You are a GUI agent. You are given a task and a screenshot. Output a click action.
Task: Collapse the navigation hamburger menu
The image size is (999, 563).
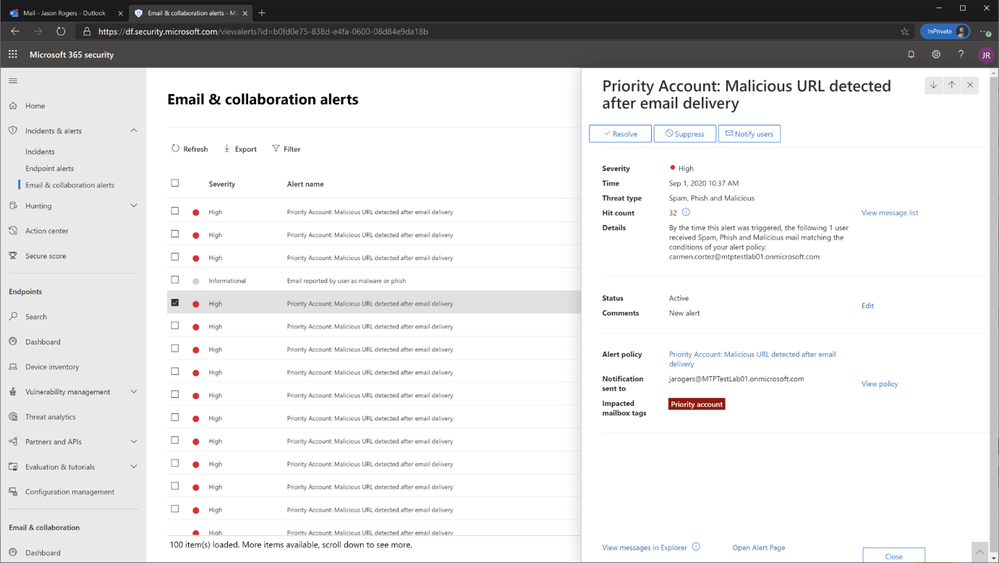(x=13, y=81)
